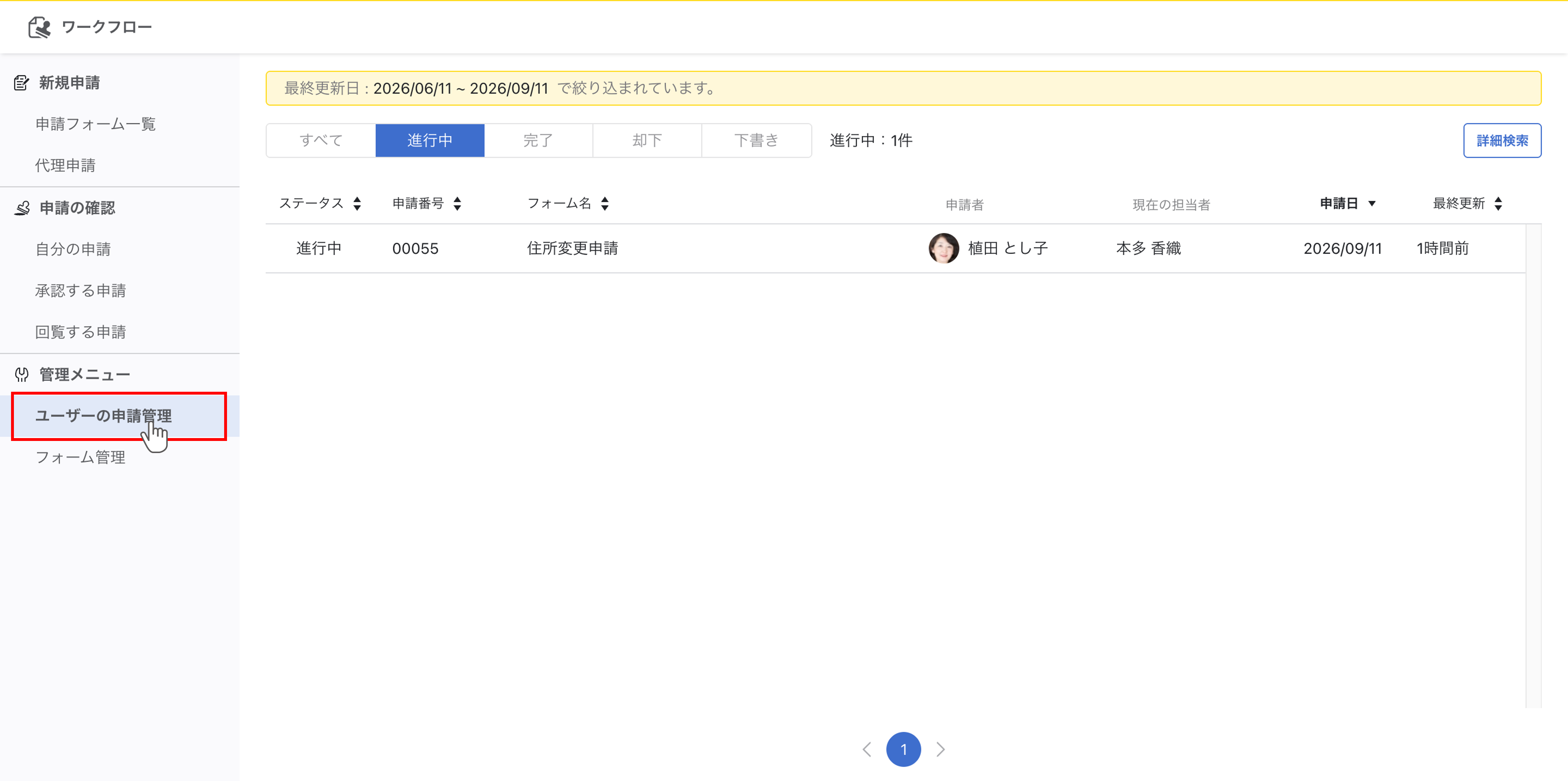The height and width of the screenshot is (781, 1568).
Task: Select ユーザーの申請管理 menu item
Action: click(119, 416)
